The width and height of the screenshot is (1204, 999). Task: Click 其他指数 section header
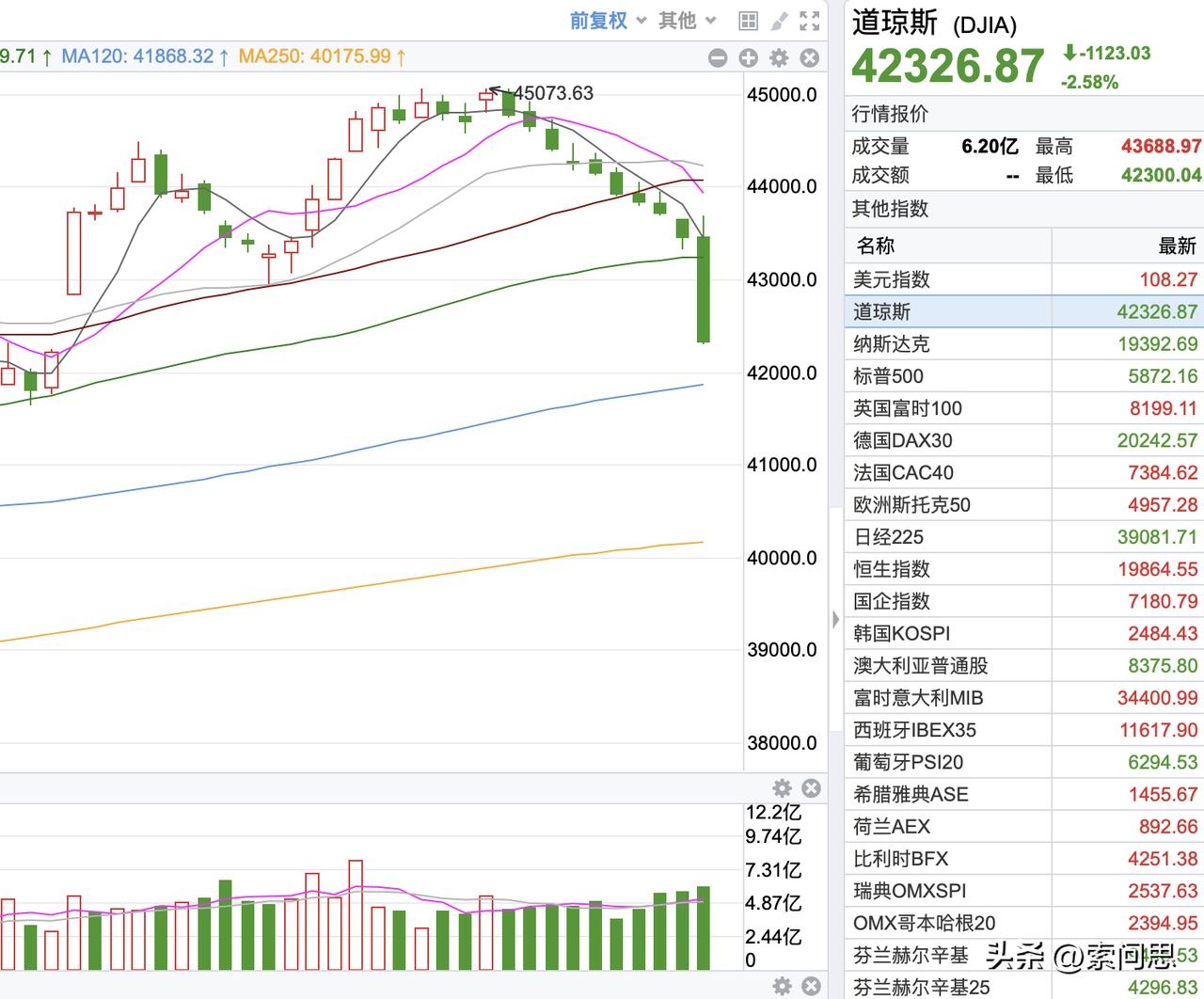click(x=890, y=208)
